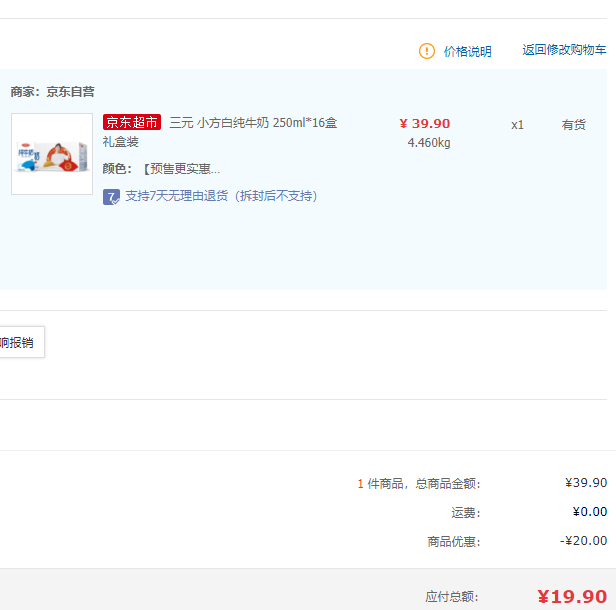Click the 商品优惠 label

(x=454, y=542)
